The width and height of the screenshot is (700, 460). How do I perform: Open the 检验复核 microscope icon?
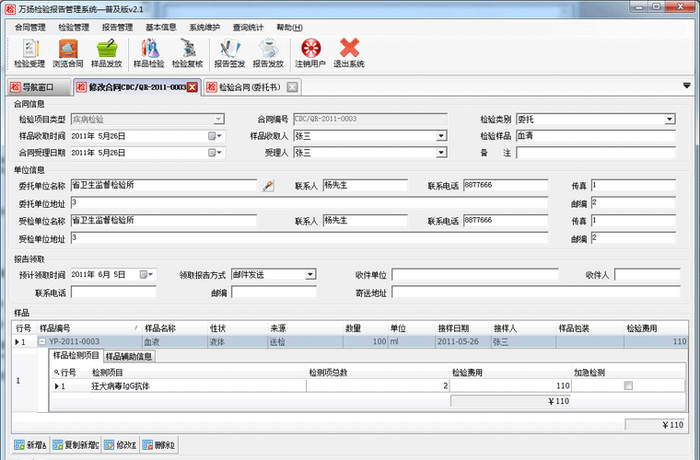[188, 53]
